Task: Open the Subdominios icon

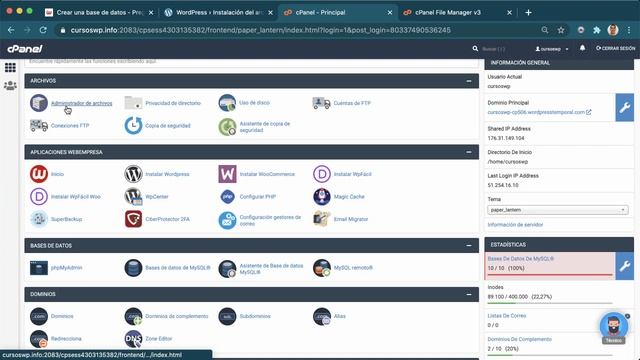Action: tap(227, 316)
